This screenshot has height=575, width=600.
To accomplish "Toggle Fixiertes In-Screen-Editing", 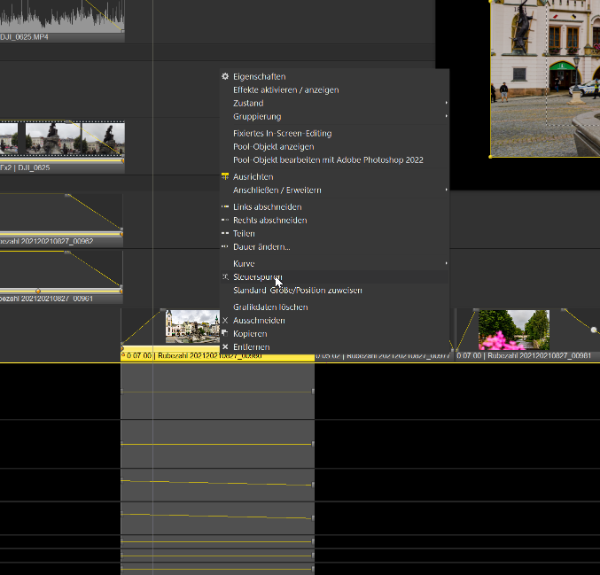I will pos(282,133).
